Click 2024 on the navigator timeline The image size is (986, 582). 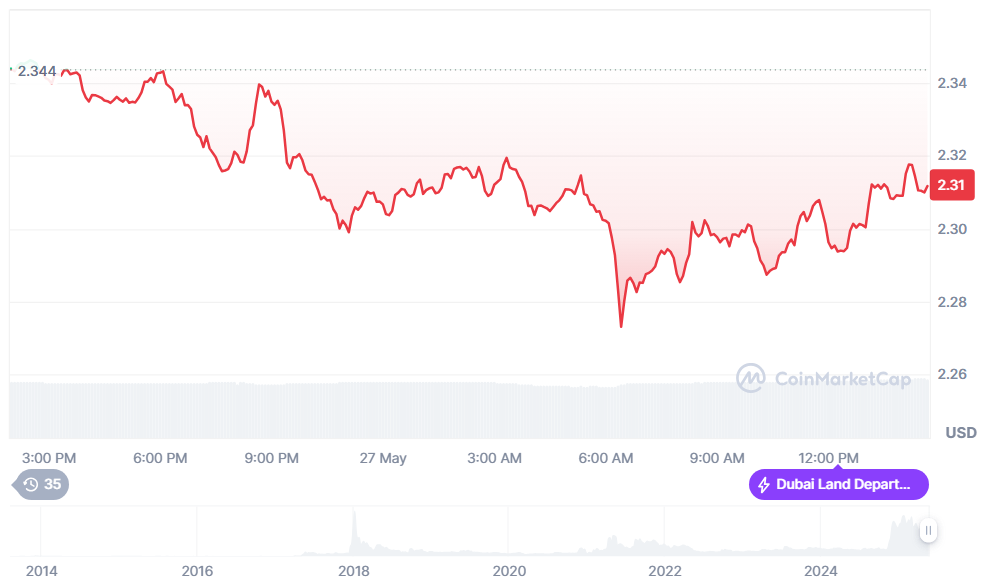tap(821, 571)
